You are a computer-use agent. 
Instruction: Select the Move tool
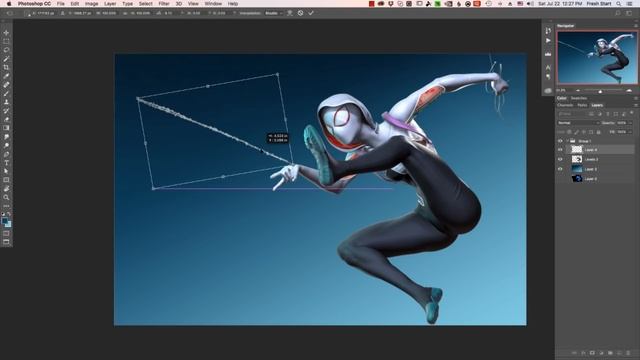6,33
